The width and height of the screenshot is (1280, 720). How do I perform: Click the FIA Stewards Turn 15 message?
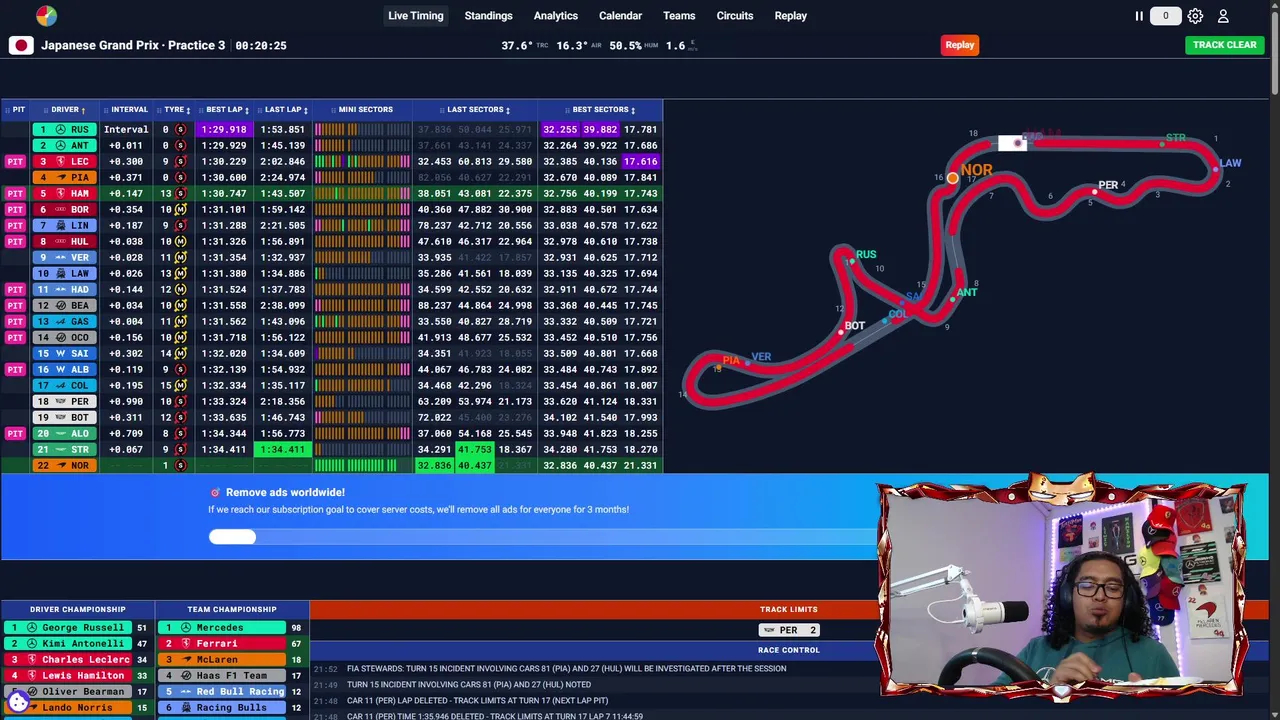point(566,668)
